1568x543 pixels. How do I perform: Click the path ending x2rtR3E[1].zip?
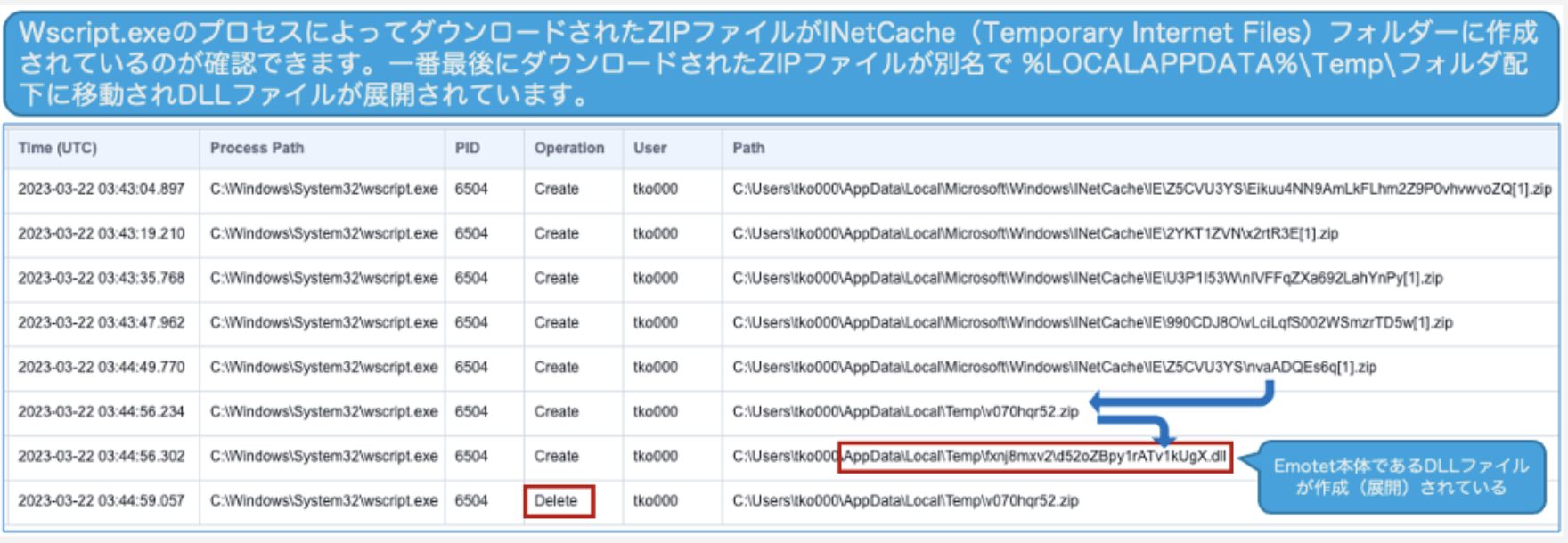tap(1035, 233)
